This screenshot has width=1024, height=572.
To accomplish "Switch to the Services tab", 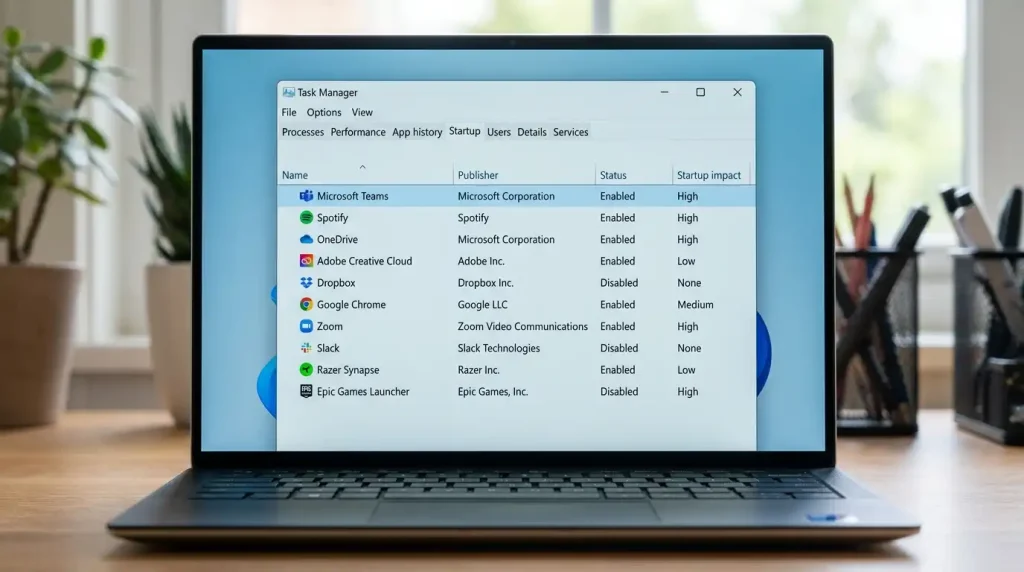I will tap(571, 132).
